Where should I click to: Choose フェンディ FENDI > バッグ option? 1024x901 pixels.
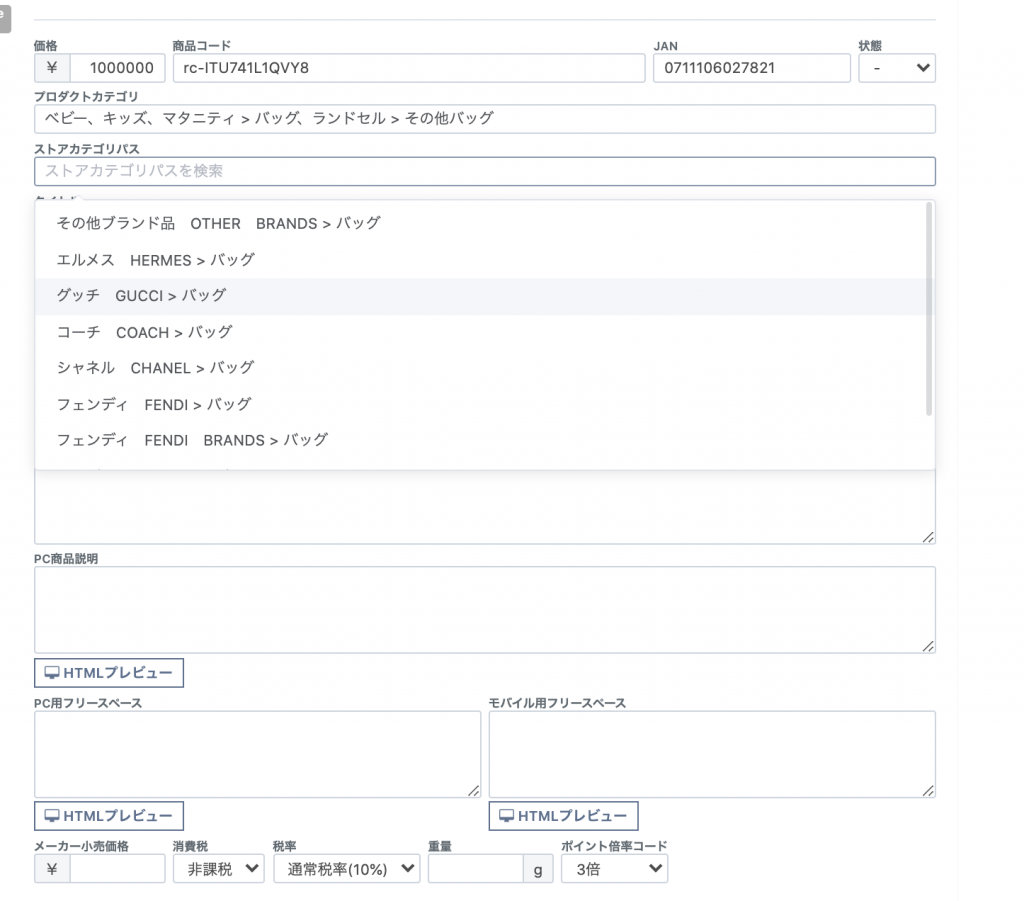coord(481,405)
